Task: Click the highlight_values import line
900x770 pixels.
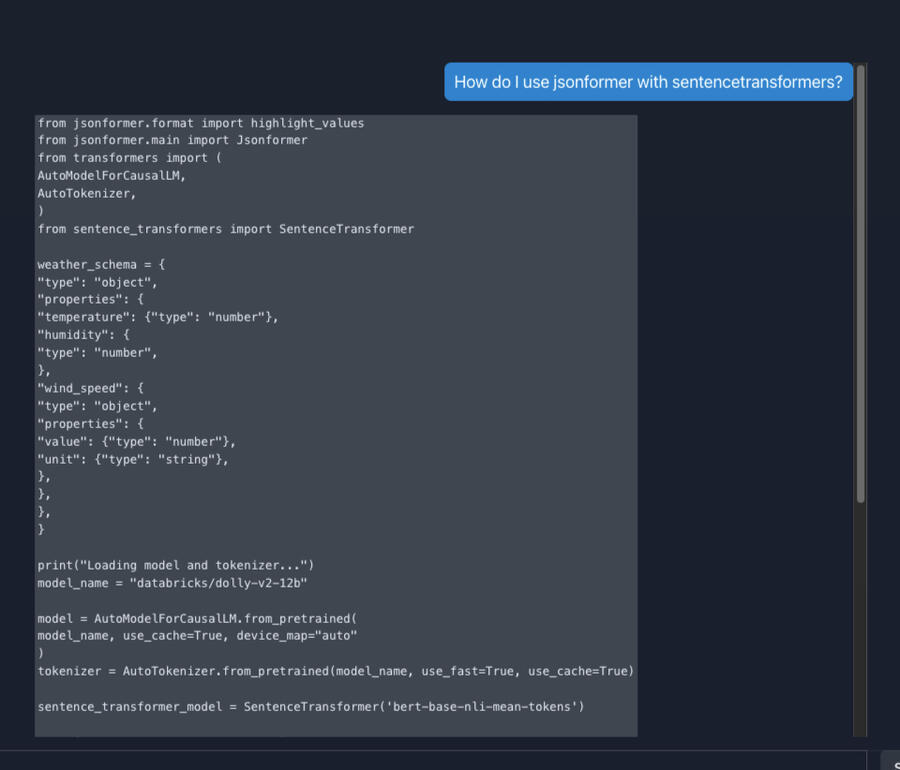Action: pos(201,123)
